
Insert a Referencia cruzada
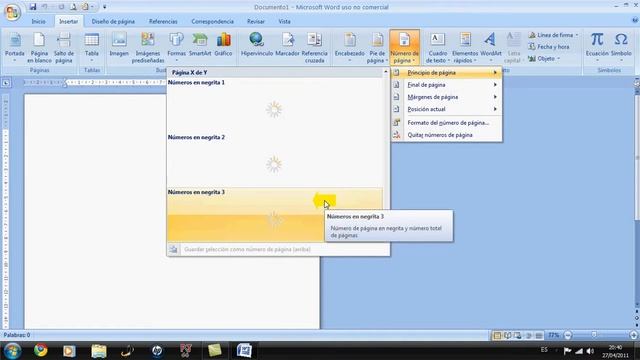coord(314,48)
